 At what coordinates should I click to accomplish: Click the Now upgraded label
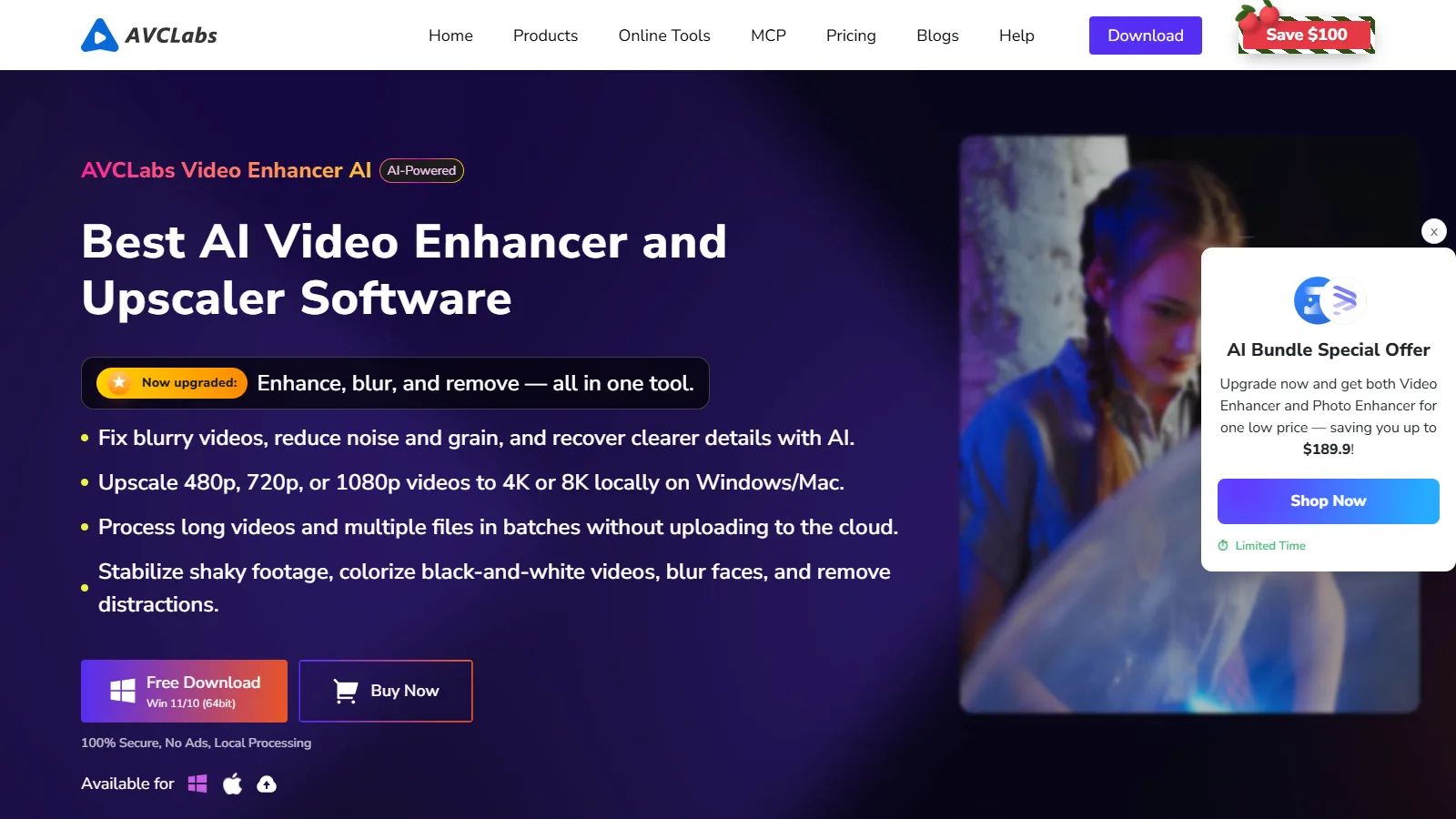click(x=189, y=383)
